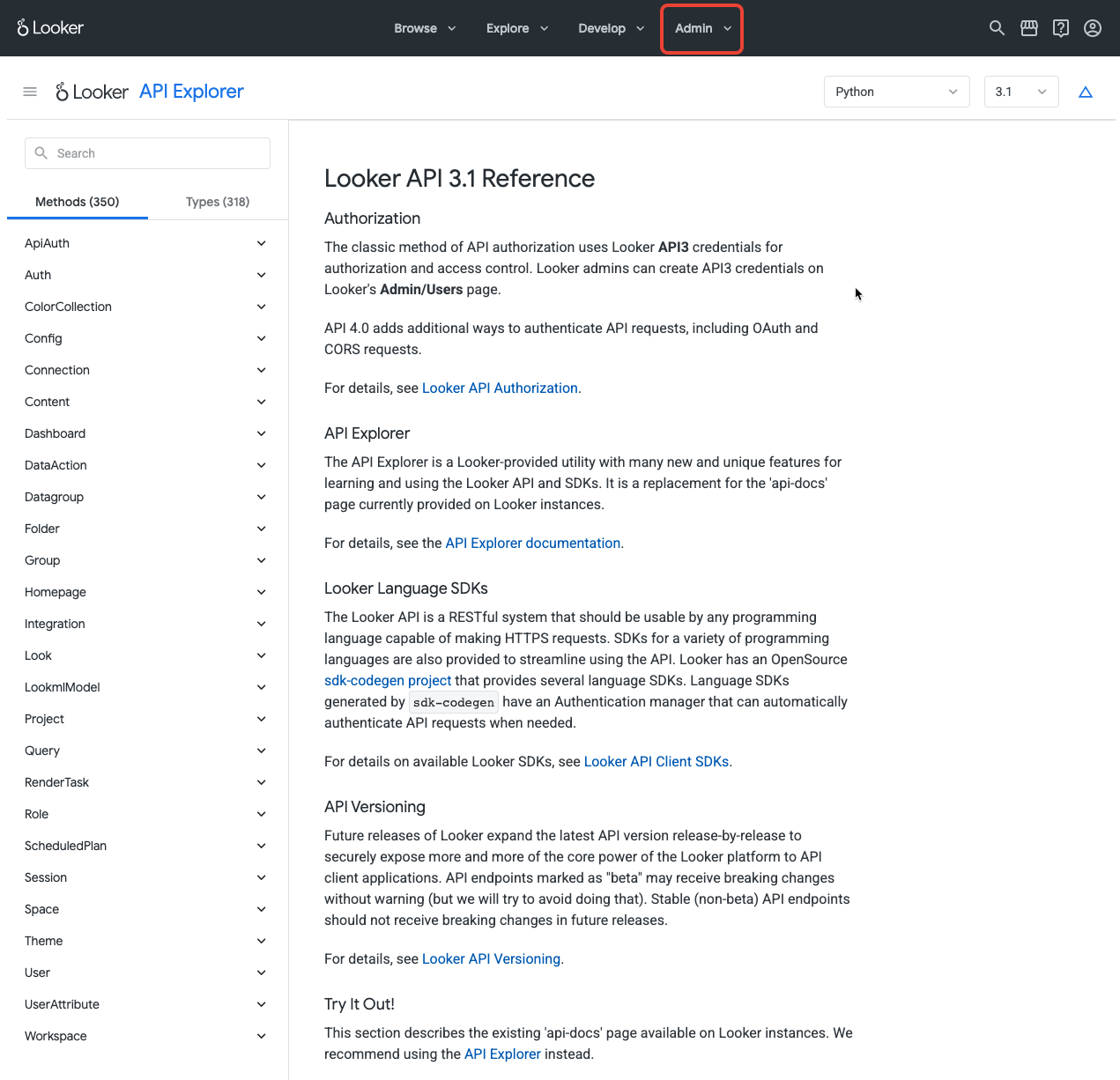
Task: Open the Help question mark icon
Action: pyautogui.click(x=1061, y=28)
